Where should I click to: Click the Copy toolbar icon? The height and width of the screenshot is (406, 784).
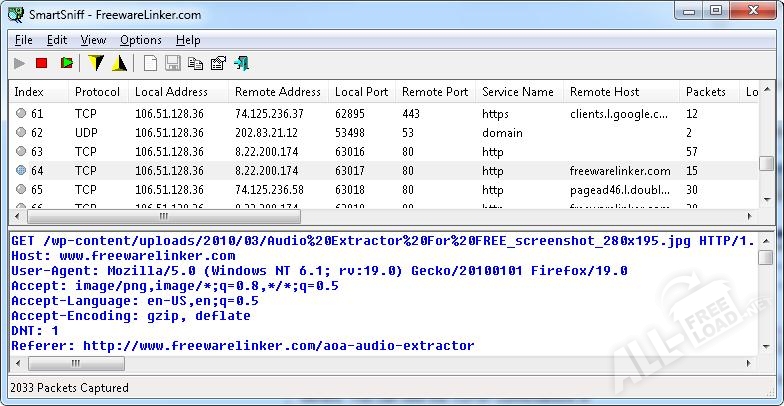[x=195, y=64]
